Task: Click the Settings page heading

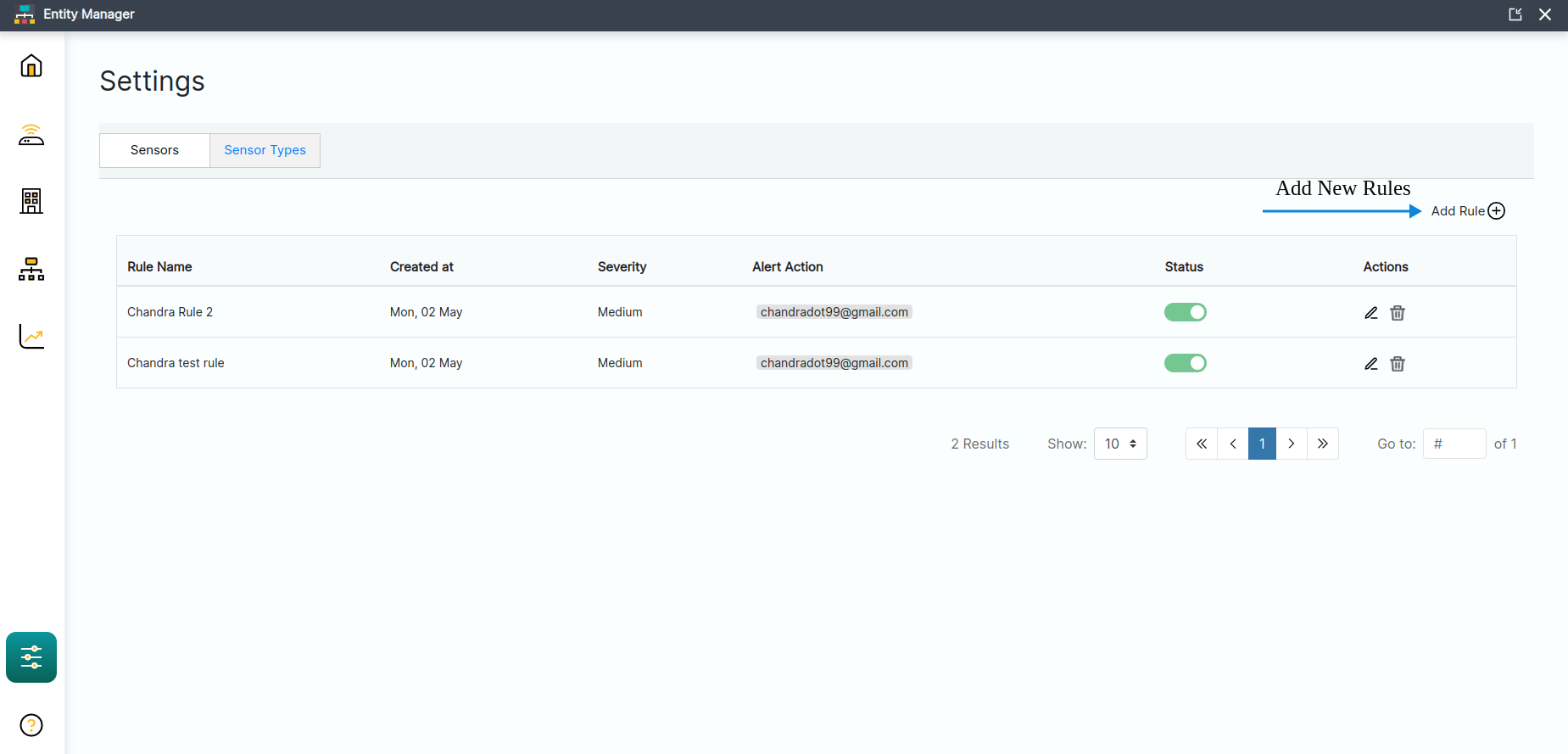Action: tap(152, 81)
